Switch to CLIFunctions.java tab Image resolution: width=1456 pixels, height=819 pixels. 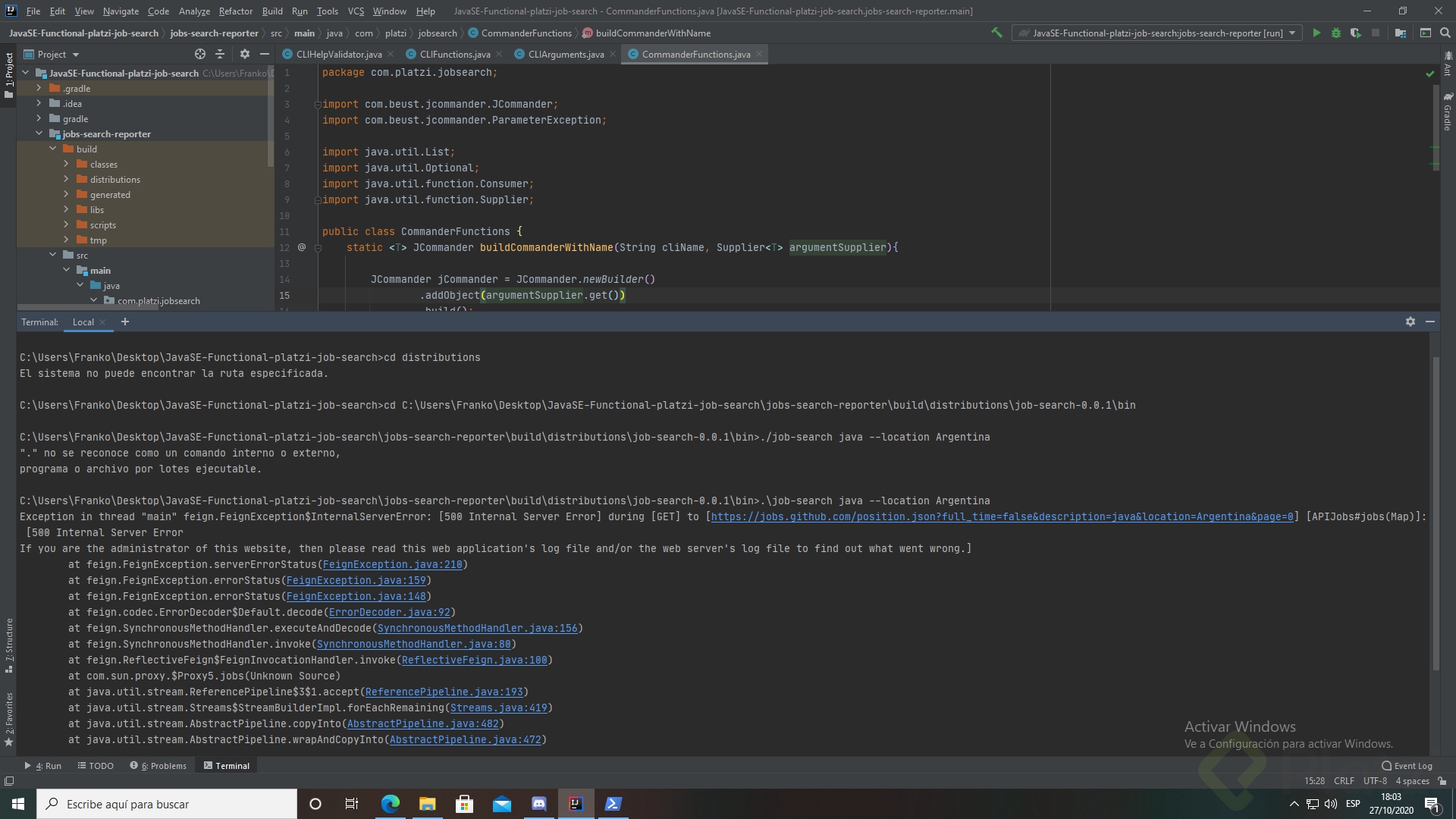[x=454, y=54]
